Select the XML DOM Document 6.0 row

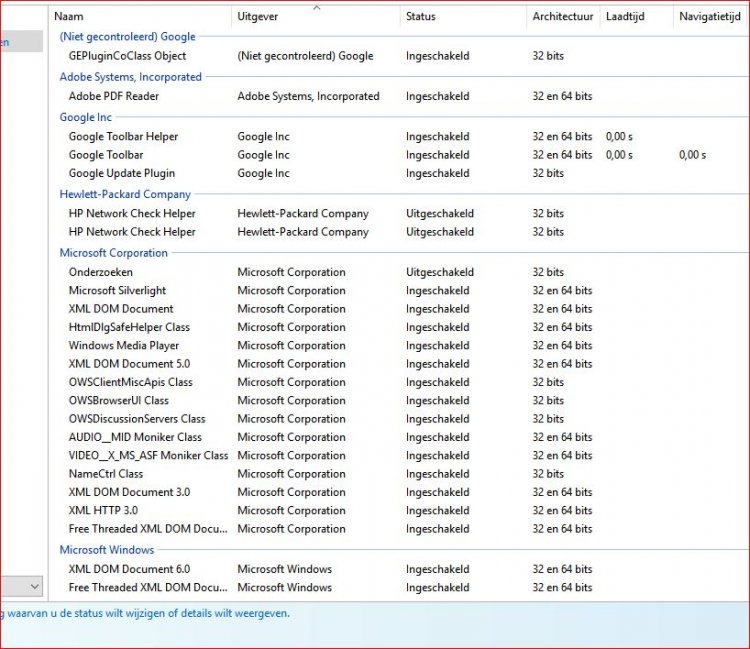(129, 569)
